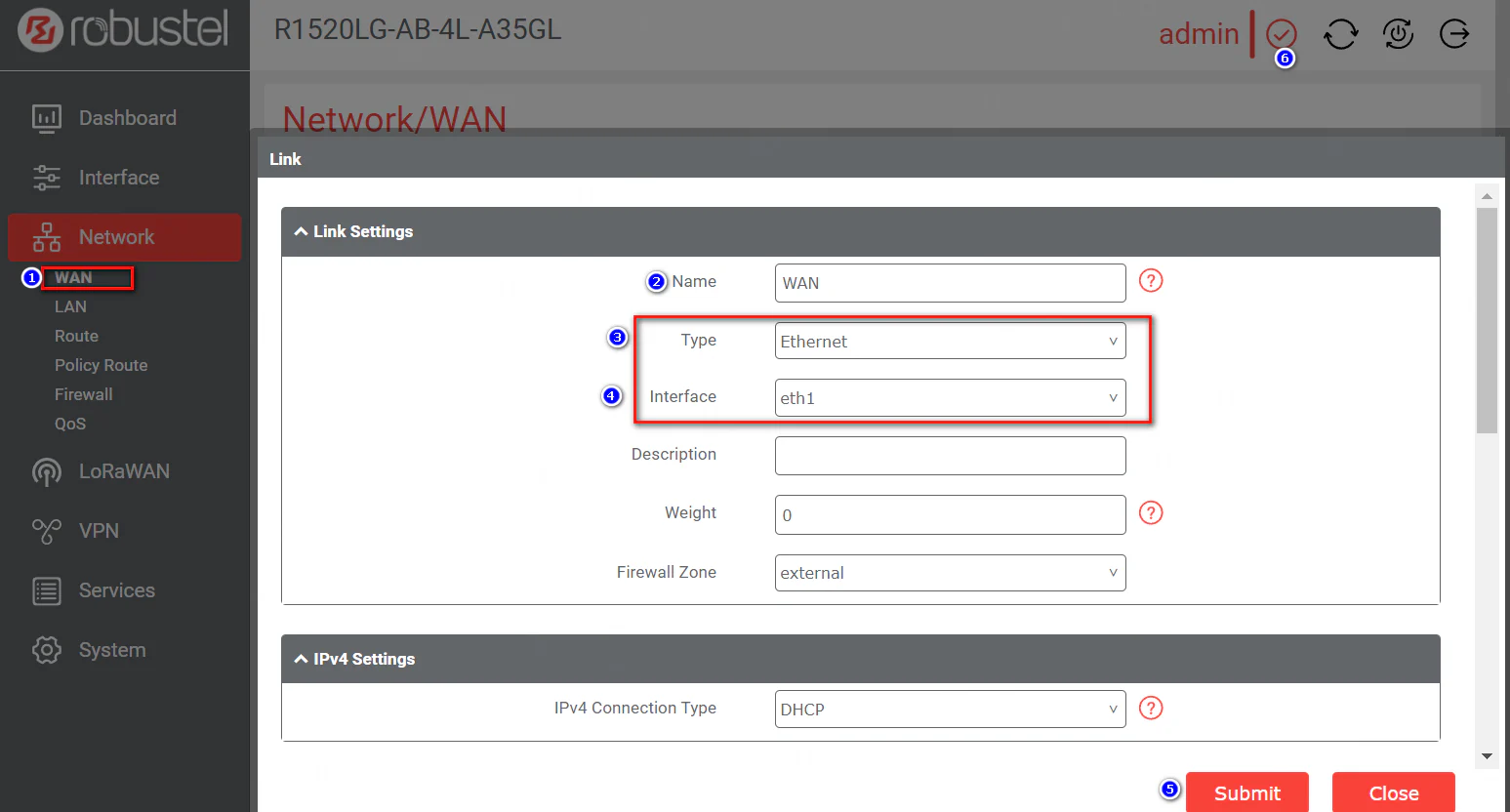Click the reboot power icon in header
This screenshot has height=812, width=1510.
(1398, 34)
